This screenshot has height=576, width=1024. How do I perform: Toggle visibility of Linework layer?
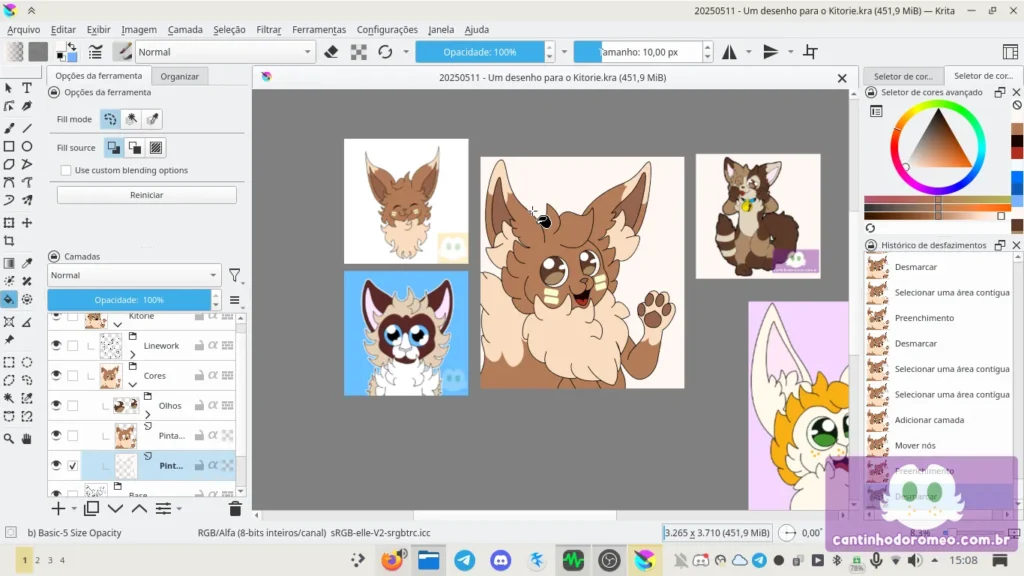(x=56, y=345)
